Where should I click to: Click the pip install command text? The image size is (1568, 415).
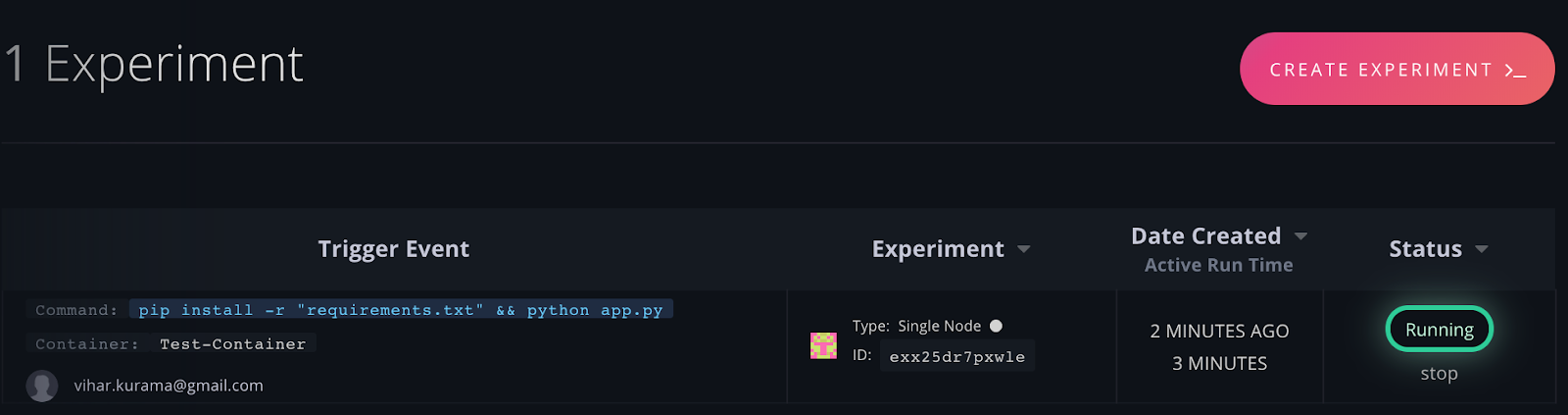pyautogui.click(x=400, y=310)
